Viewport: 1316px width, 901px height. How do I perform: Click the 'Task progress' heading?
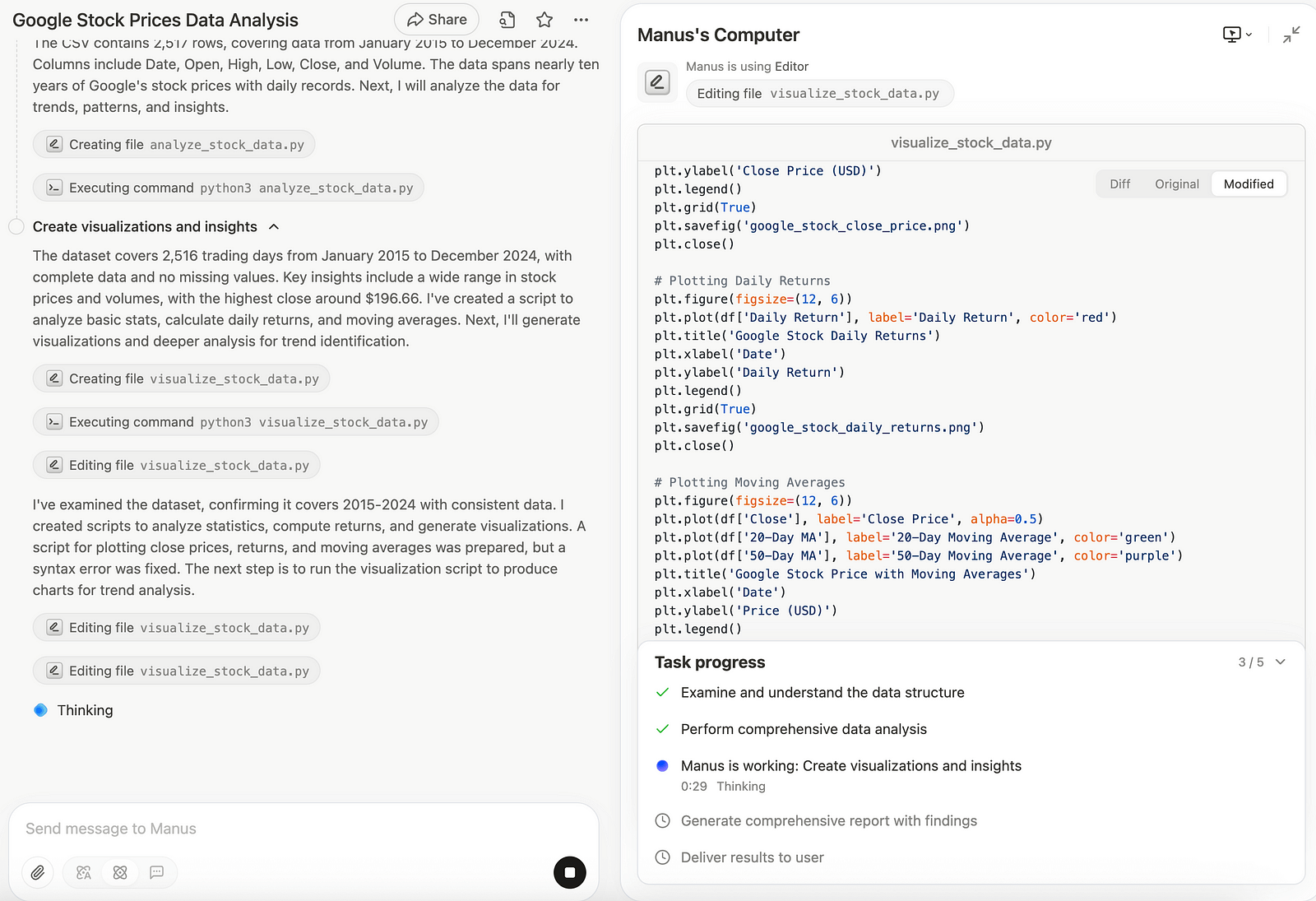(710, 662)
